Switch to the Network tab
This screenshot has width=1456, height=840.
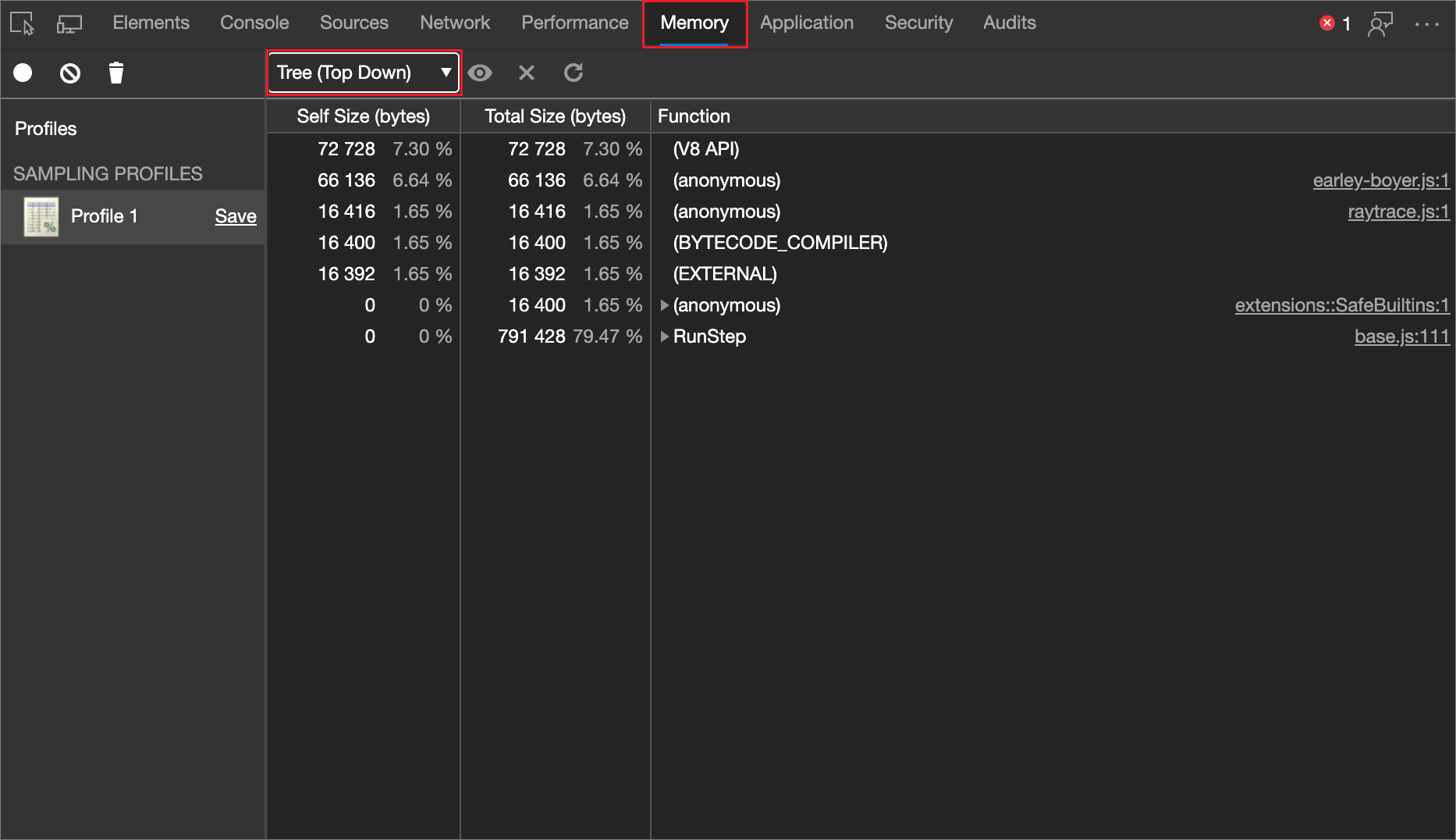[454, 23]
